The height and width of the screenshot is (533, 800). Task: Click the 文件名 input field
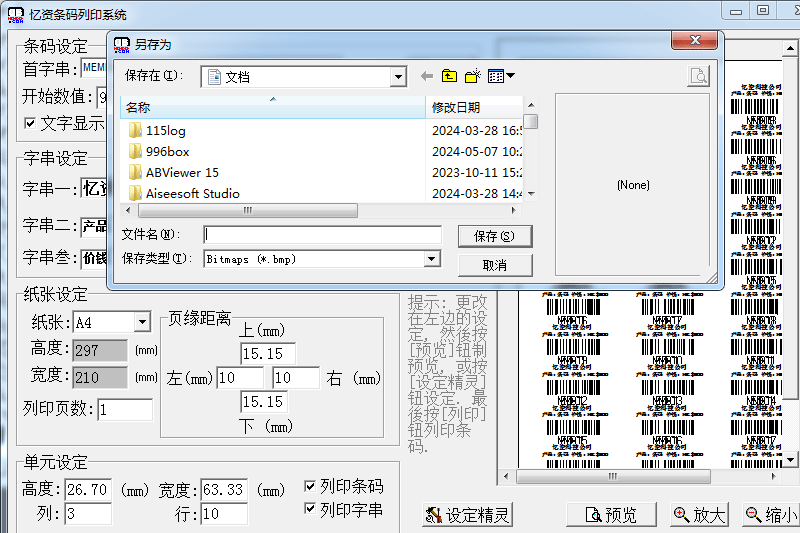[x=322, y=235]
